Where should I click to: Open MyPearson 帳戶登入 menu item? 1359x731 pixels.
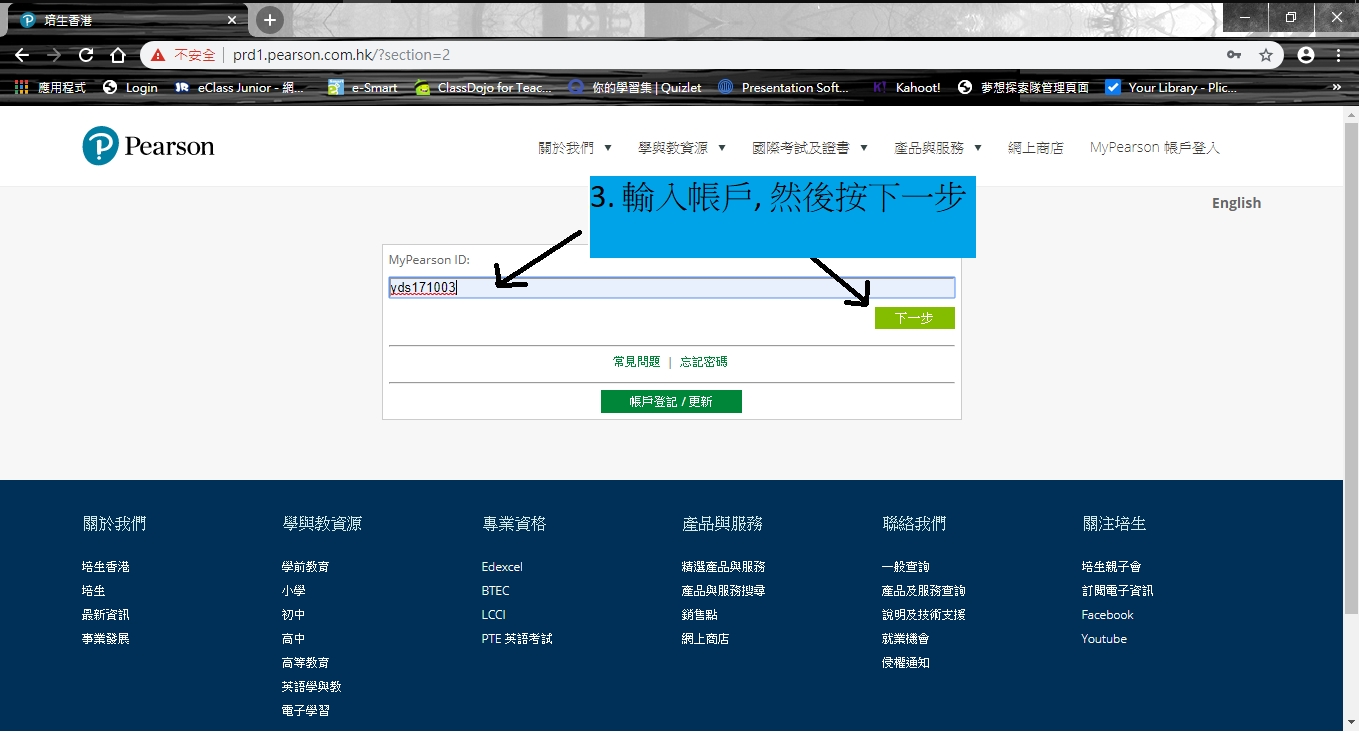(x=1155, y=148)
